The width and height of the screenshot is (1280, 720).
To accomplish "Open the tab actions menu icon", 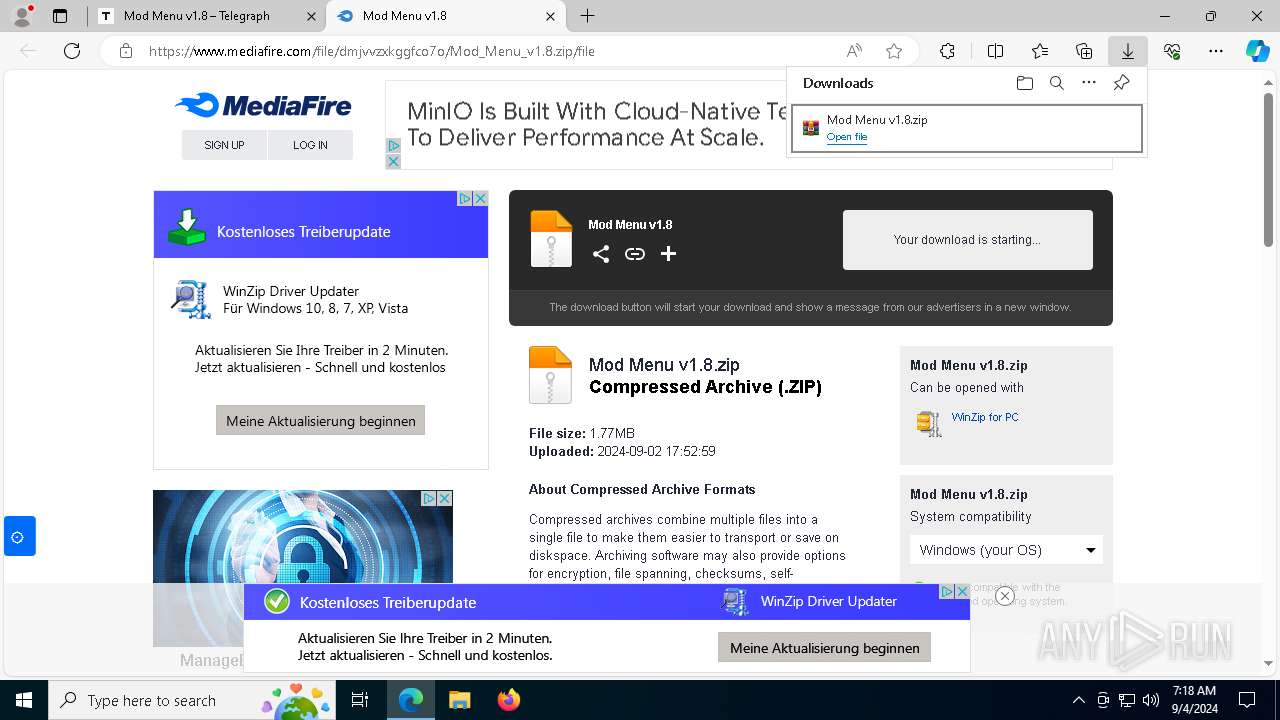I will (60, 16).
